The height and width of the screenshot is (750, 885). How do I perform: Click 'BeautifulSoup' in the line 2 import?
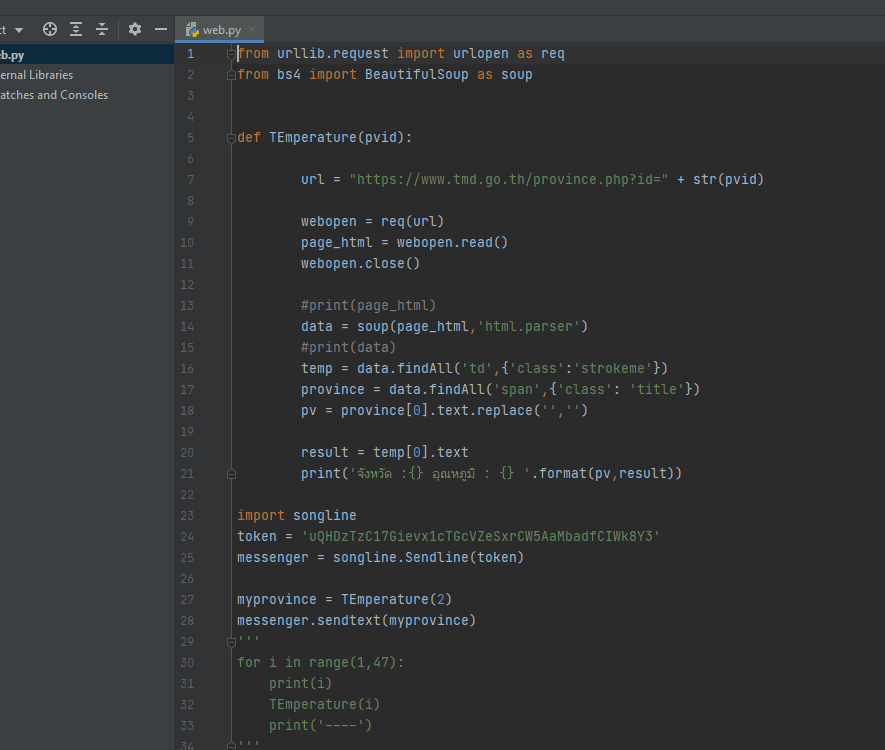click(x=417, y=74)
